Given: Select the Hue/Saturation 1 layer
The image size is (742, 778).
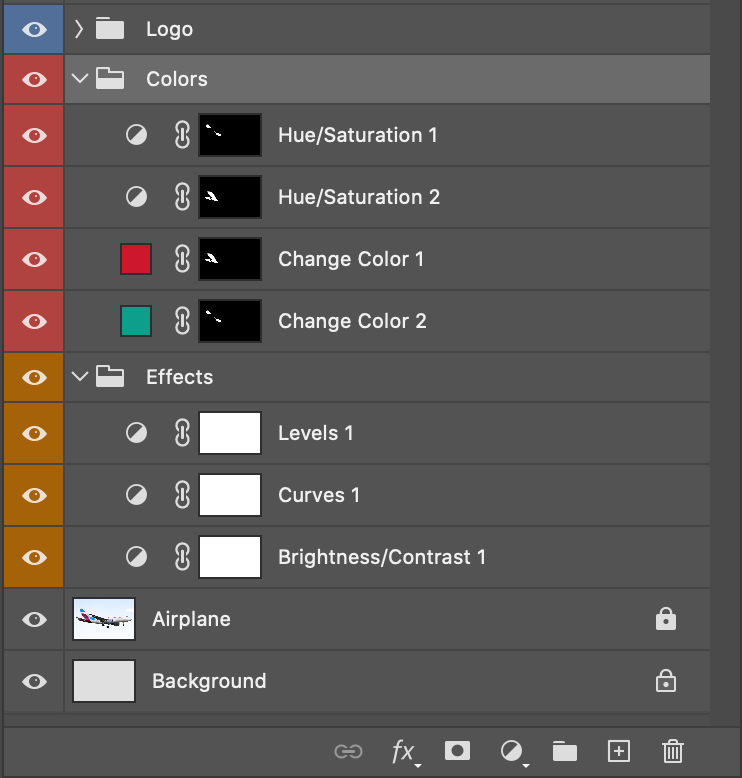Looking at the screenshot, I should click(357, 135).
